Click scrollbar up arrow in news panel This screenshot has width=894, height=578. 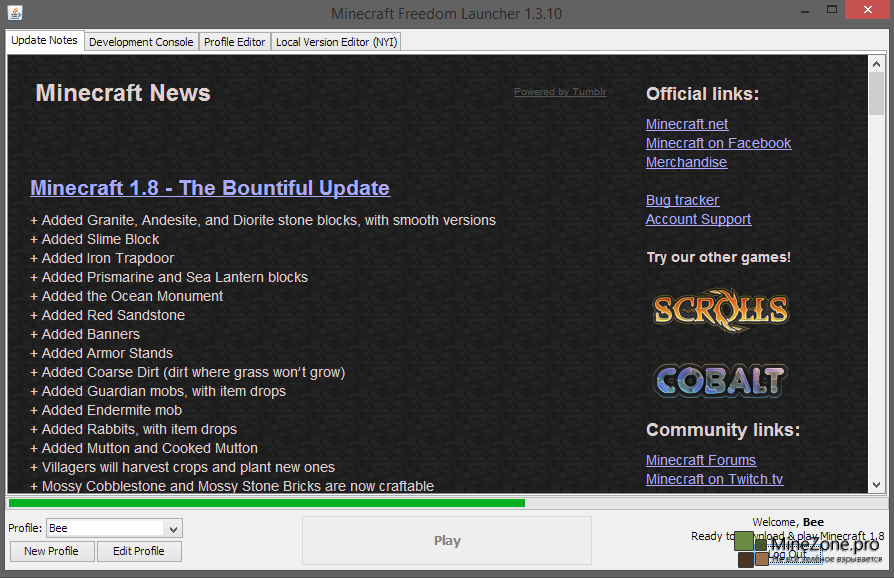[x=877, y=63]
